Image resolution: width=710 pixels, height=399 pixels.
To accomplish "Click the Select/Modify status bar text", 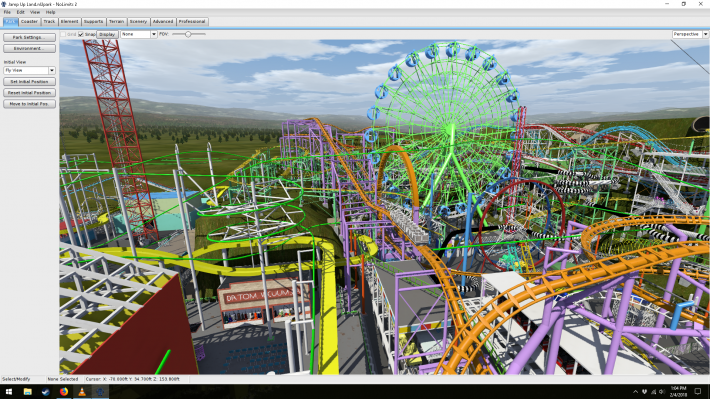I will [16, 379].
